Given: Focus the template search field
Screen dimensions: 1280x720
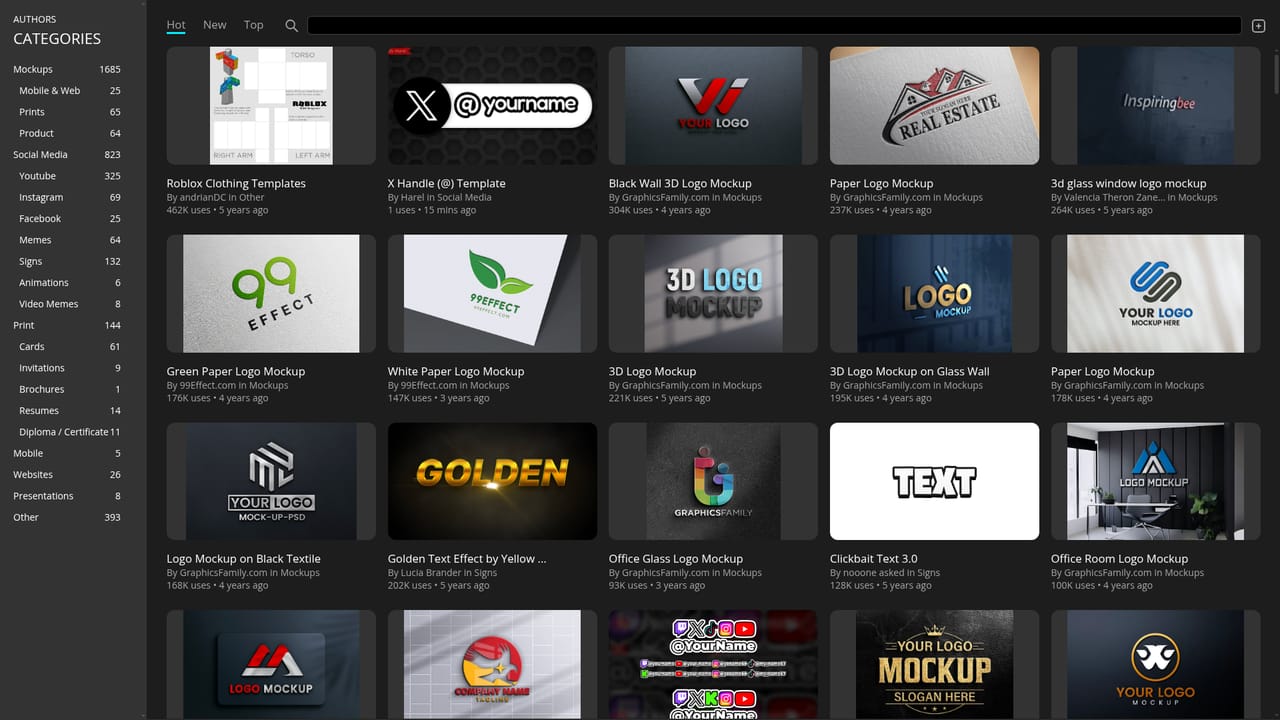Looking at the screenshot, I should tap(774, 26).
